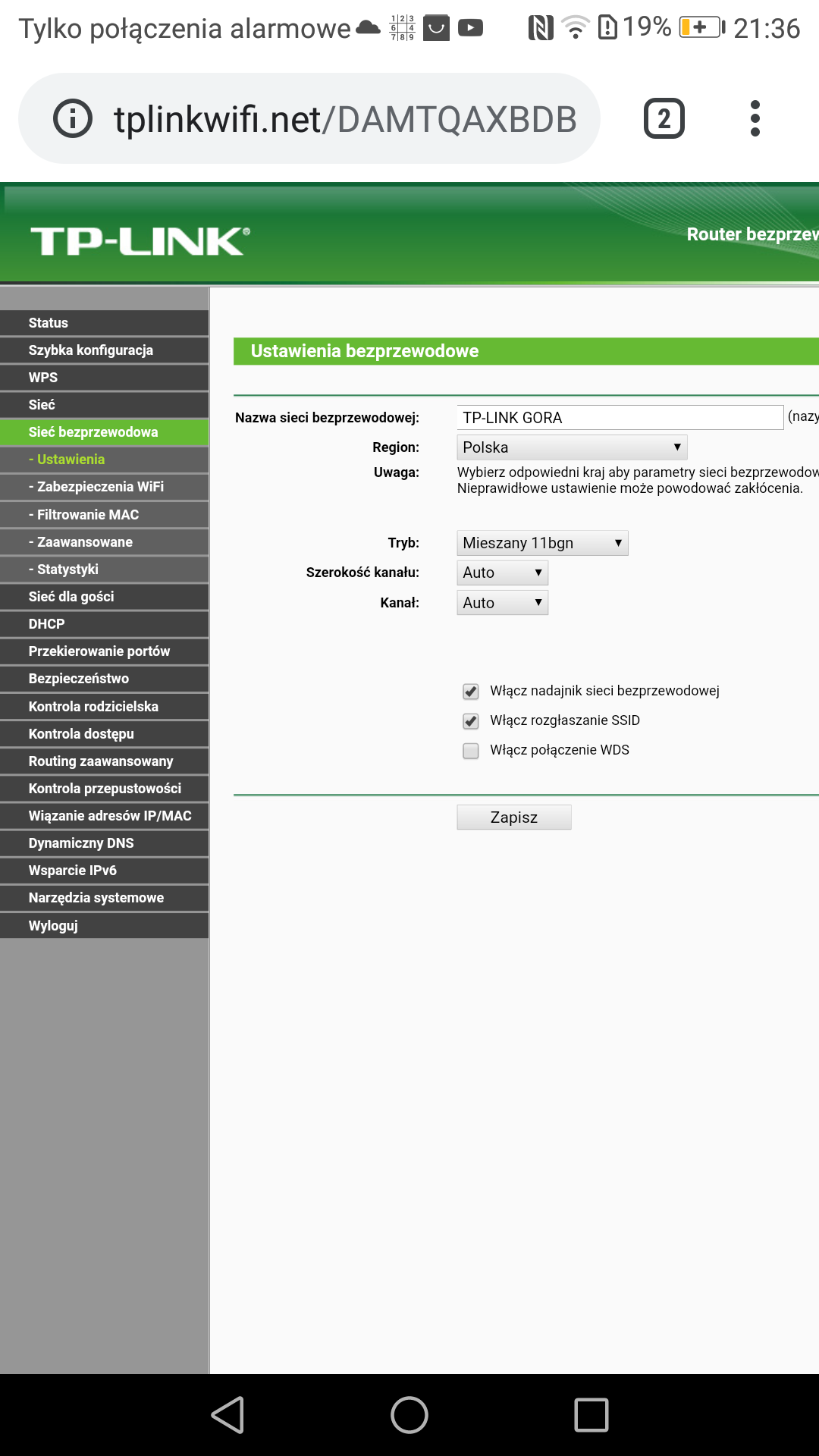This screenshot has height=1456, width=819.
Task: Enable 'Włącz połączenie WDS' checkbox
Action: pos(471,751)
